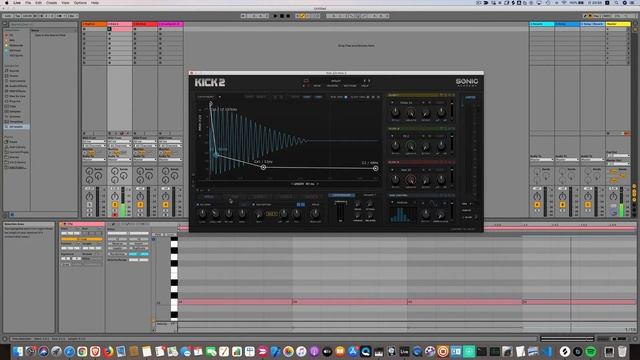Click the Record button in Live's transport
This screenshot has height=360, width=640.
coord(288,16)
